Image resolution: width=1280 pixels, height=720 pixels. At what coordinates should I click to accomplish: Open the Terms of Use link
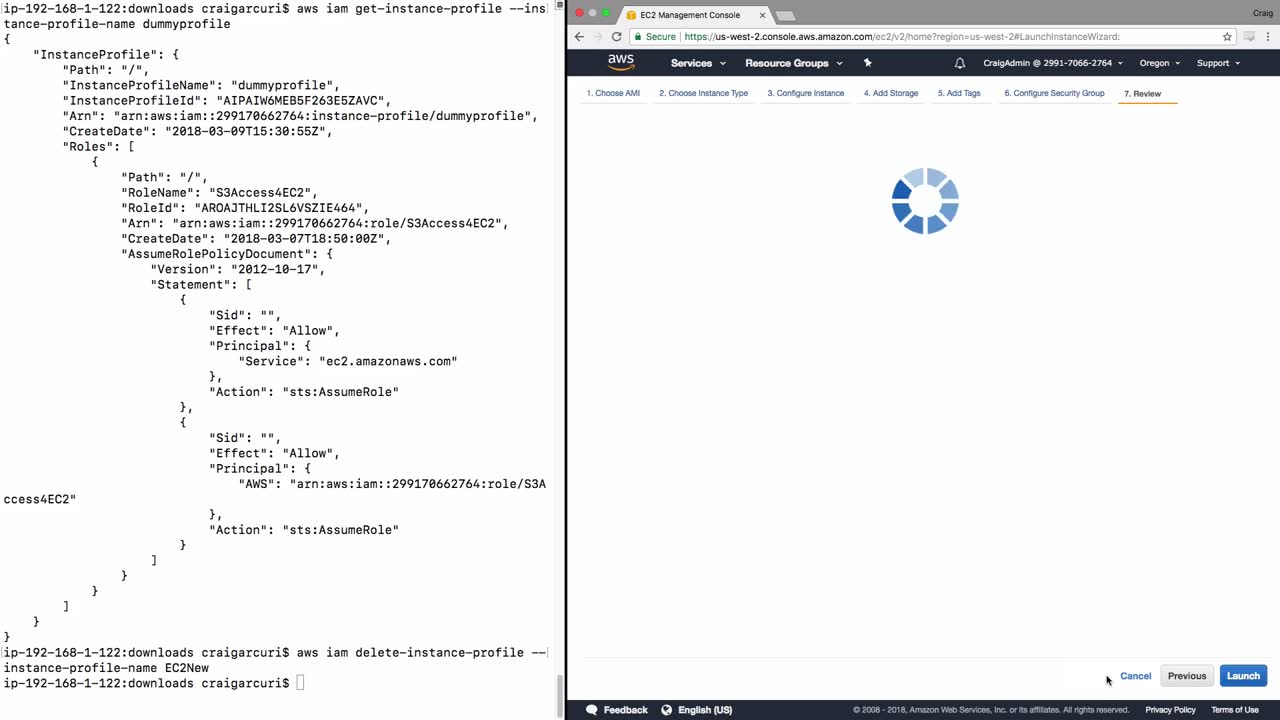(x=1235, y=710)
